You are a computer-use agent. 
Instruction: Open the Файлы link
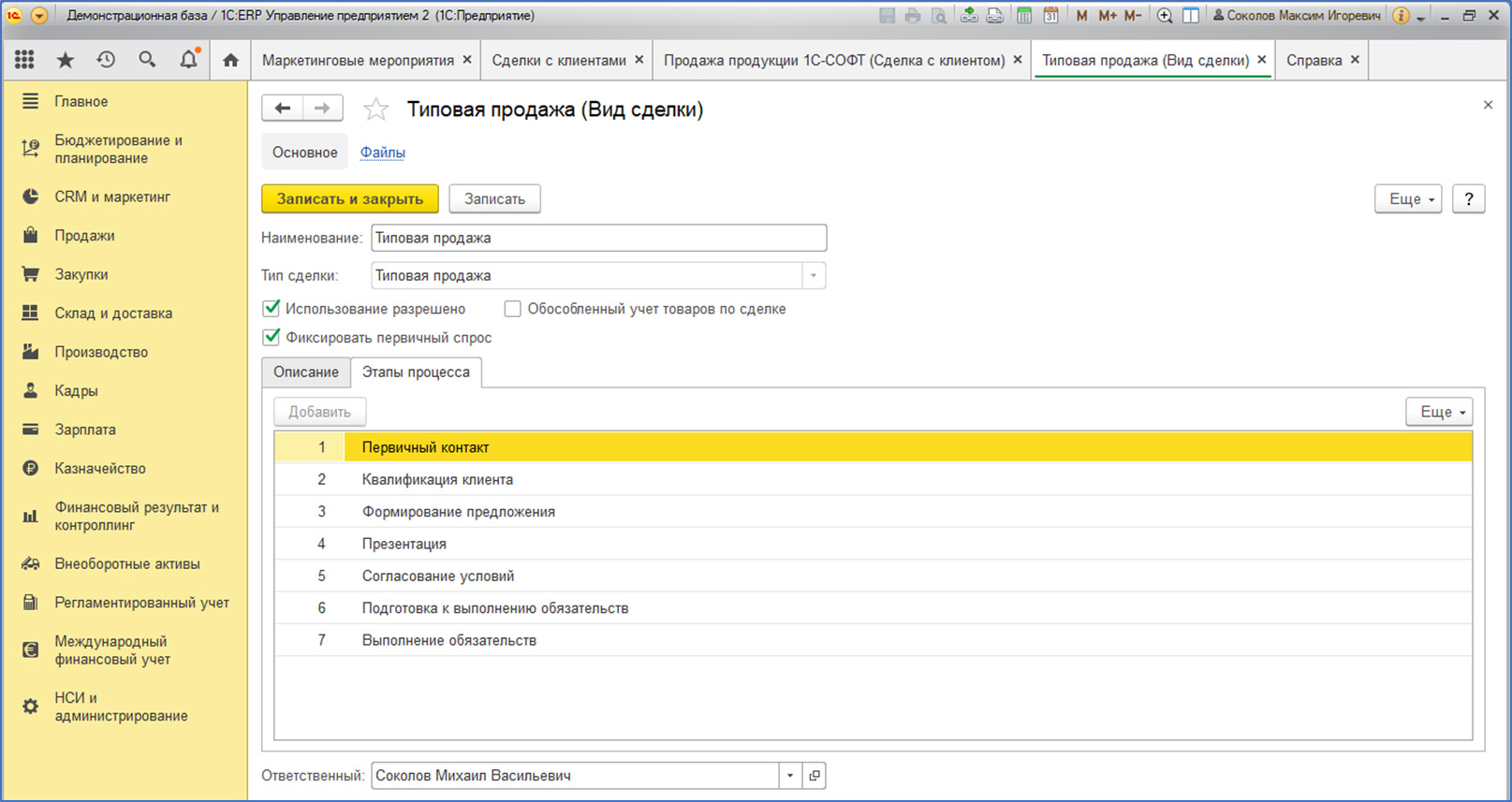pyautogui.click(x=383, y=153)
